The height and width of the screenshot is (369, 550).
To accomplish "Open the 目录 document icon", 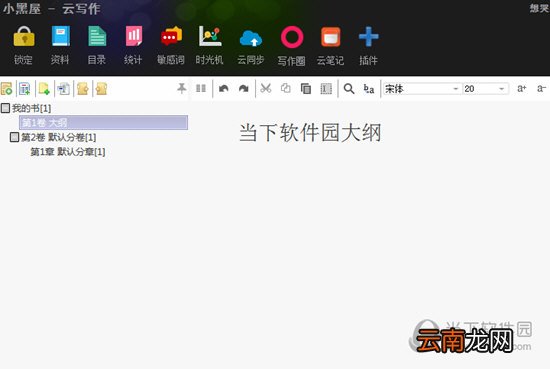I will coord(97,36).
